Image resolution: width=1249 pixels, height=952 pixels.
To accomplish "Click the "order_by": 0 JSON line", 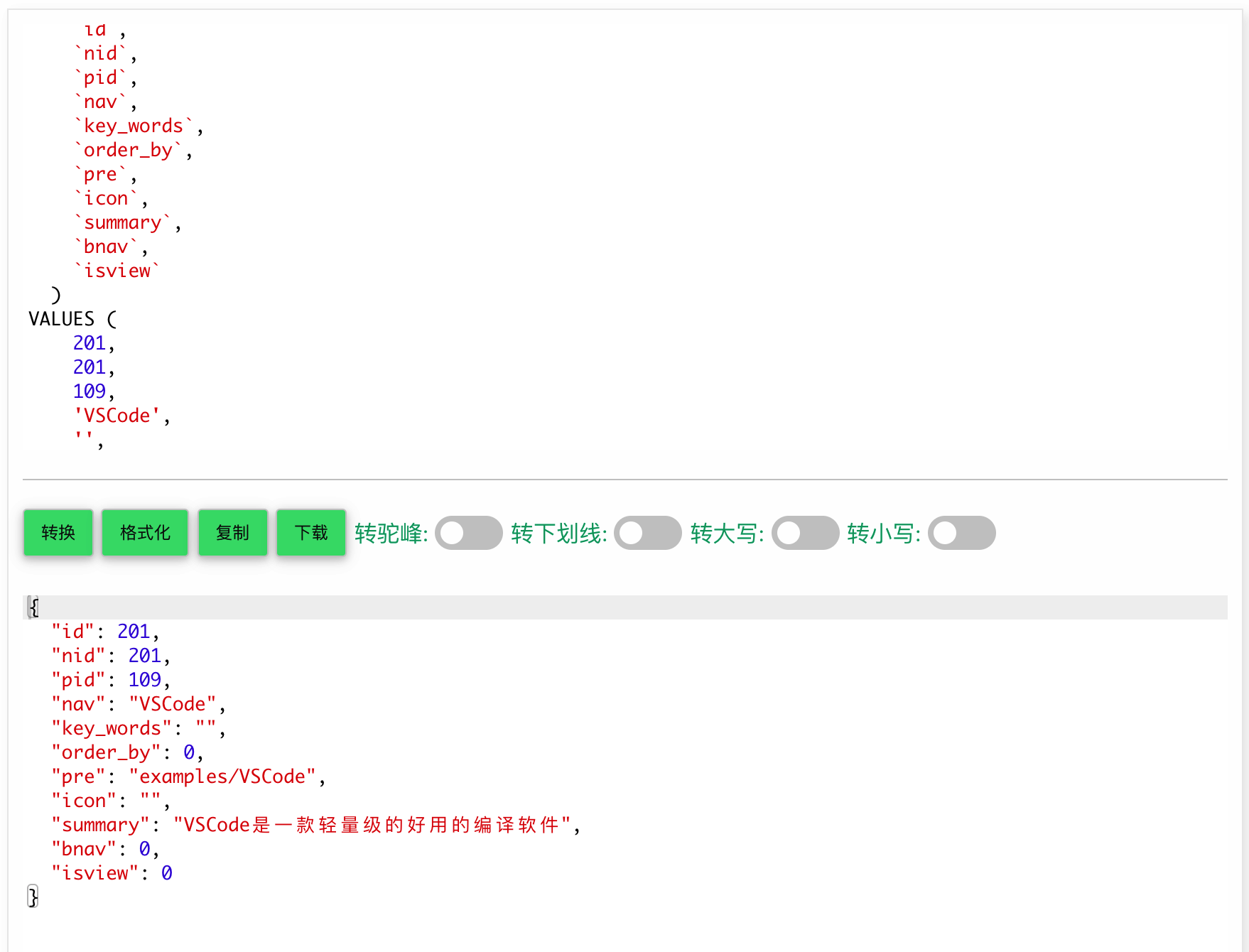I will tap(128, 752).
